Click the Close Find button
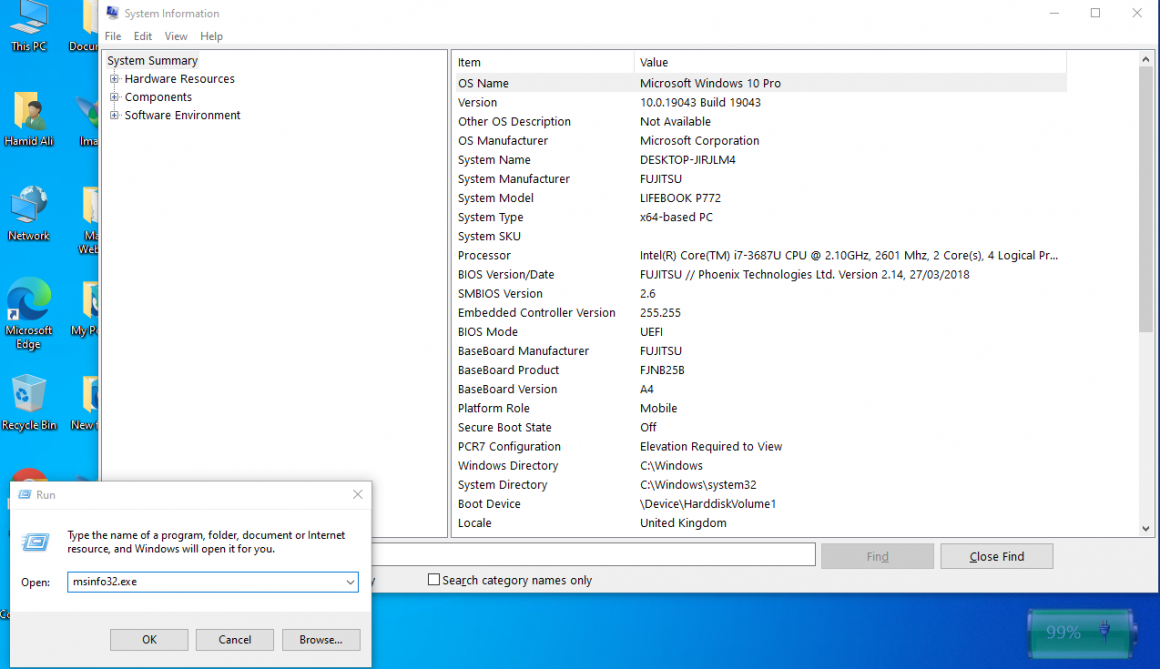This screenshot has height=669, width=1160. pos(996,555)
